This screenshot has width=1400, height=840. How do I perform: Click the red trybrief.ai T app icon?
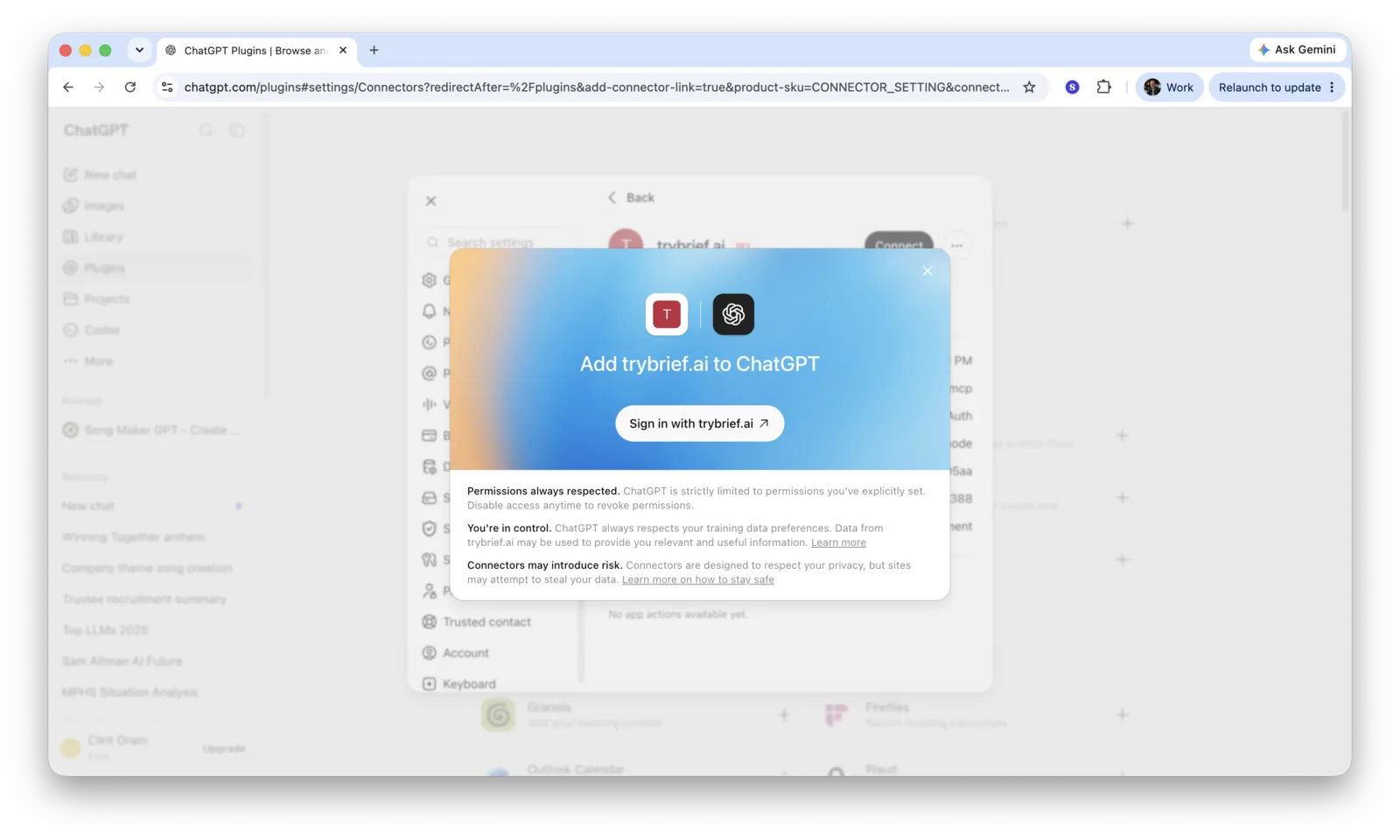667,314
